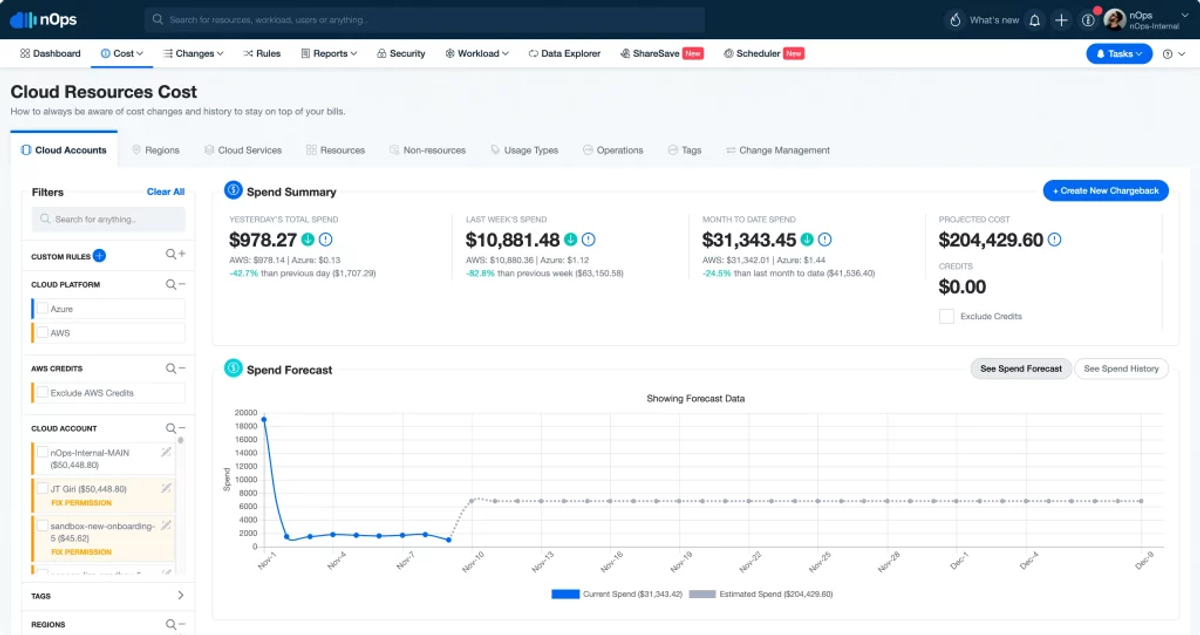Image resolution: width=1200 pixels, height=635 pixels.
Task: Open the Tasks dropdown button
Action: [1119, 54]
